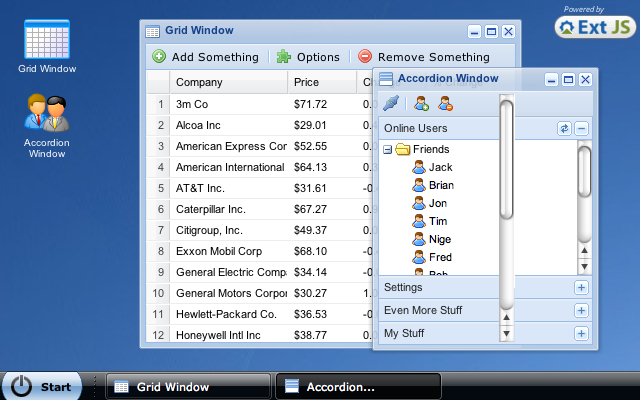Image resolution: width=640 pixels, height=400 pixels.
Task: Click the Exxon Mobil Corp cell
Action: (x=229, y=251)
